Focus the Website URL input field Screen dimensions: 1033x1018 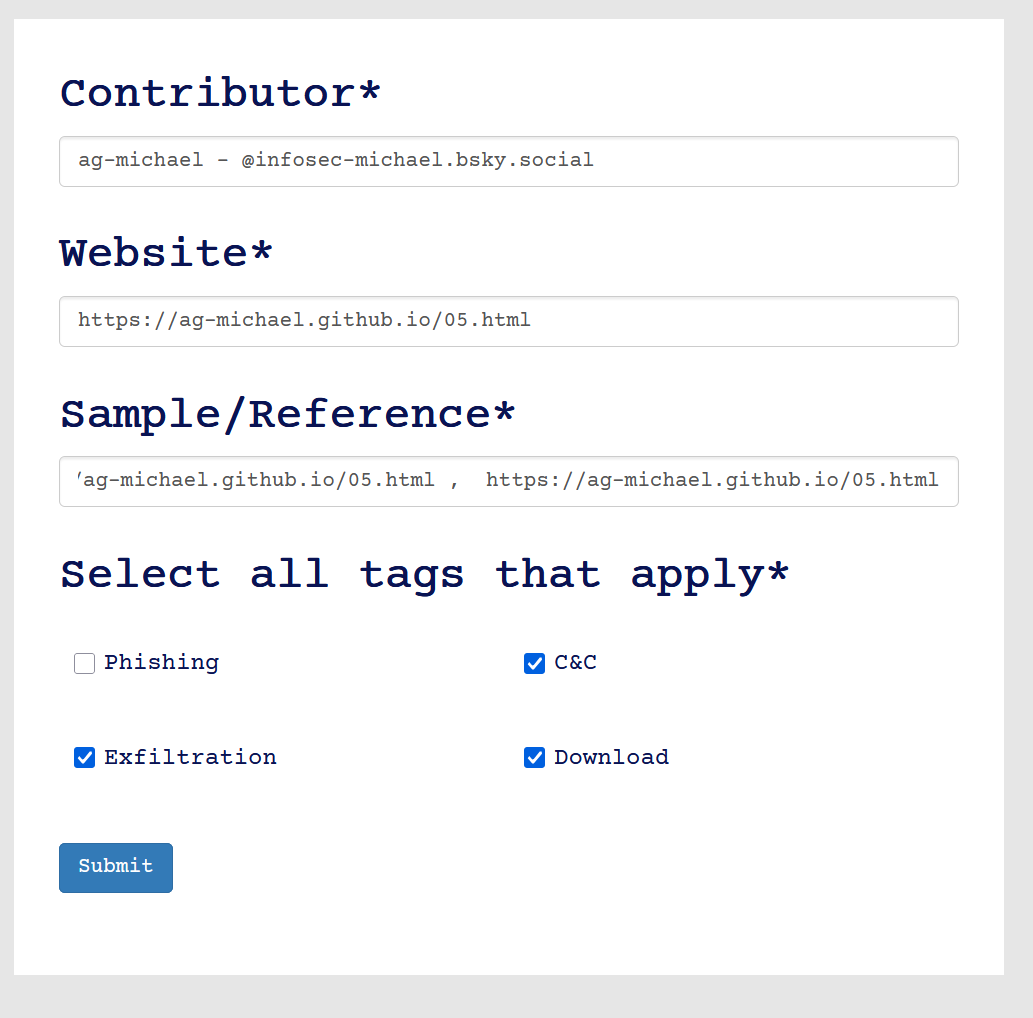point(508,321)
